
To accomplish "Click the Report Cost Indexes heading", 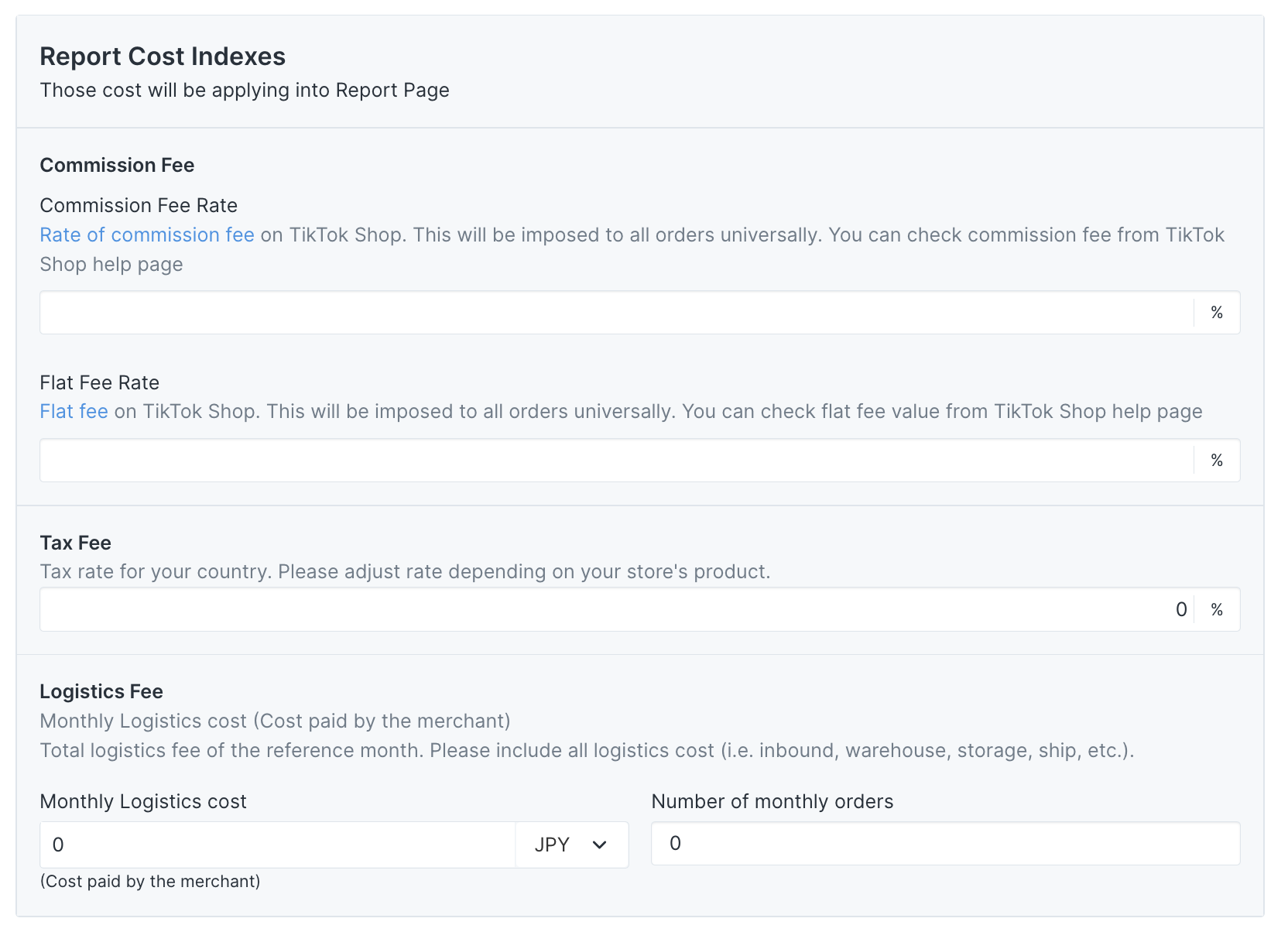I will [163, 57].
